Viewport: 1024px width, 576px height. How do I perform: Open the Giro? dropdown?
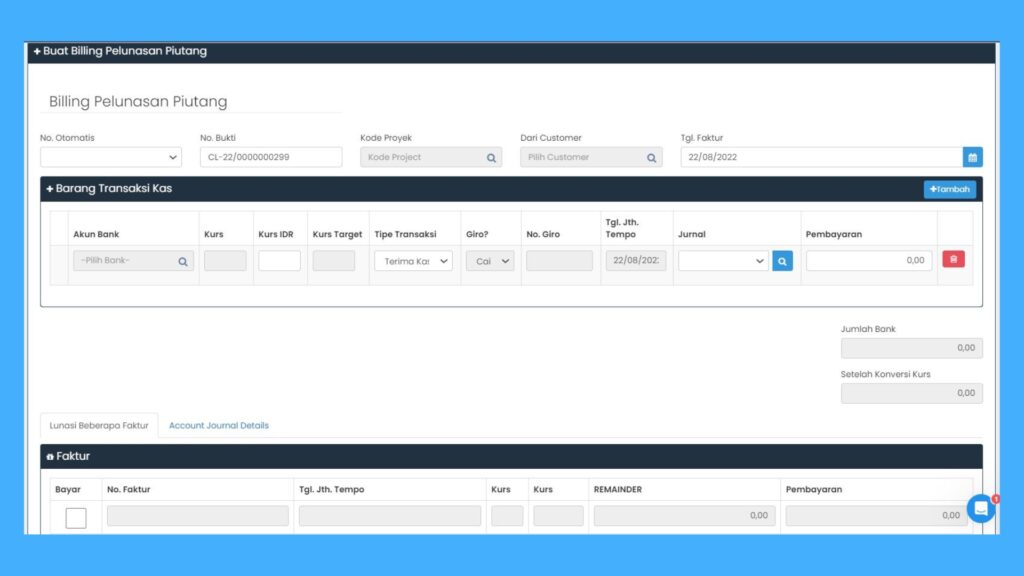tap(490, 261)
